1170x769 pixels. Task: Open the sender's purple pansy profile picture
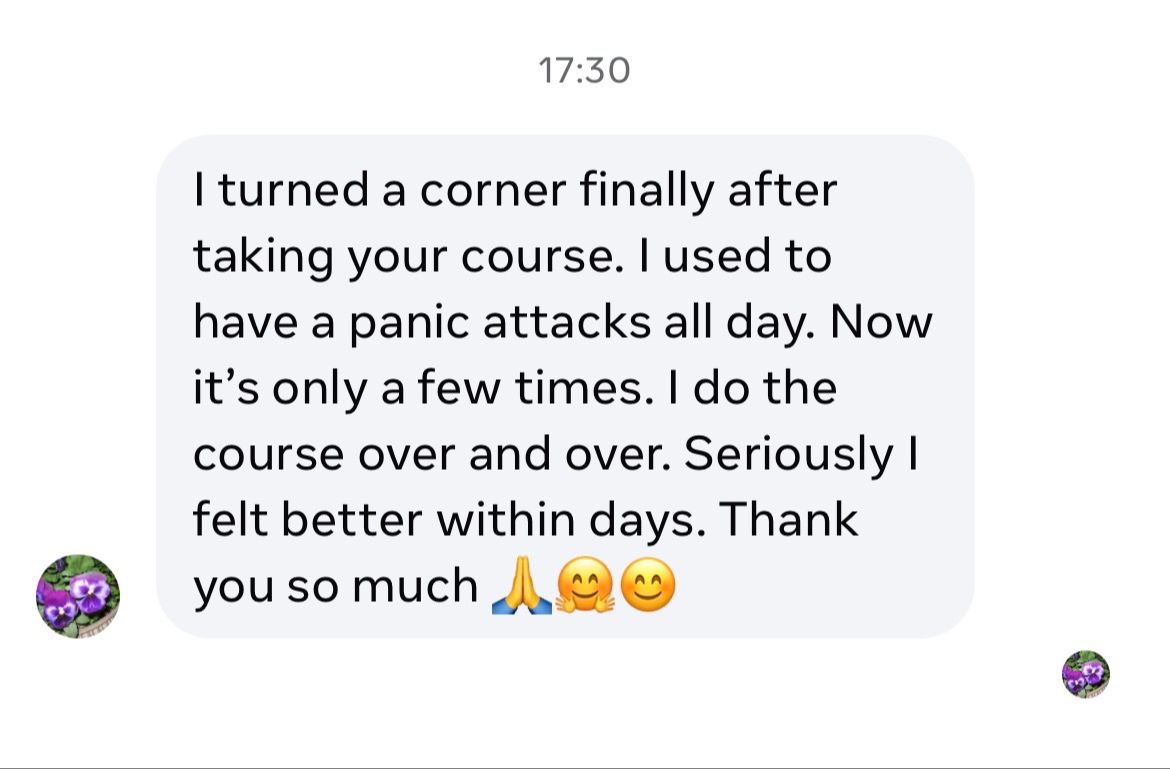[x=78, y=597]
